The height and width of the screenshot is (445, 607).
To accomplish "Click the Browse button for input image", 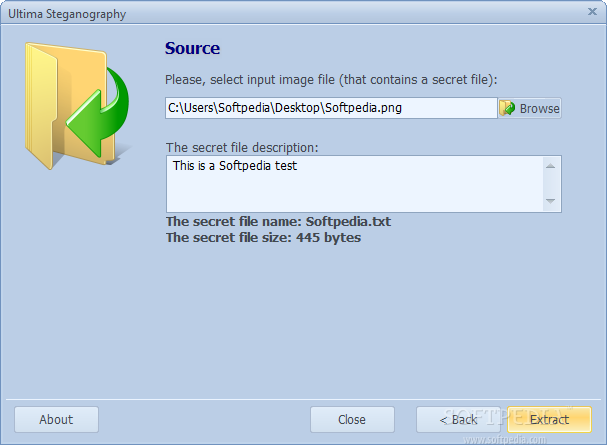I will 529,108.
